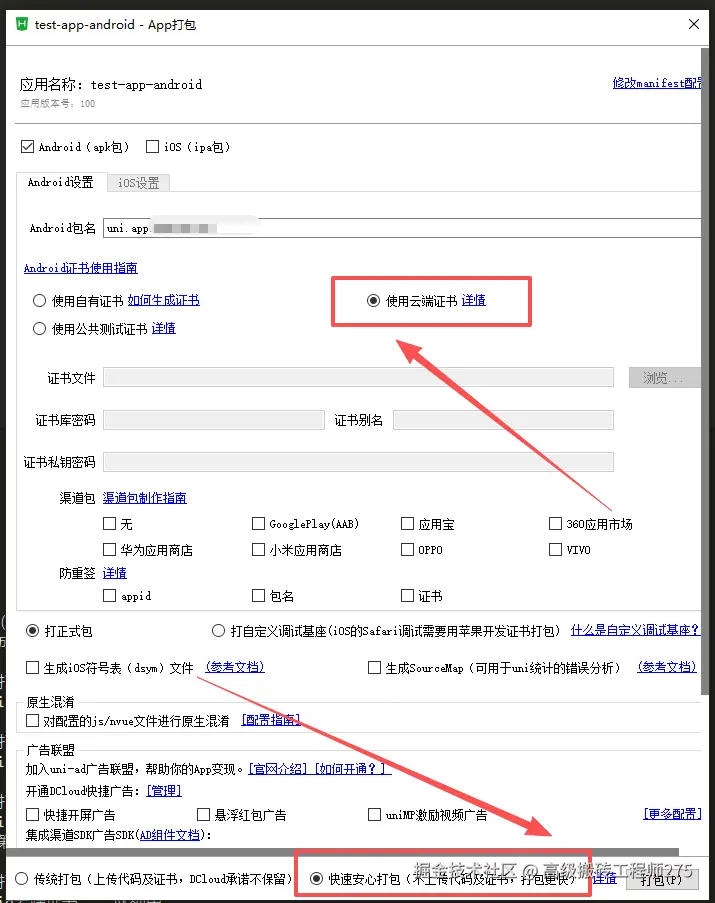
Task: Open 参考文档 link beside SourceMap
Action: coord(667,667)
